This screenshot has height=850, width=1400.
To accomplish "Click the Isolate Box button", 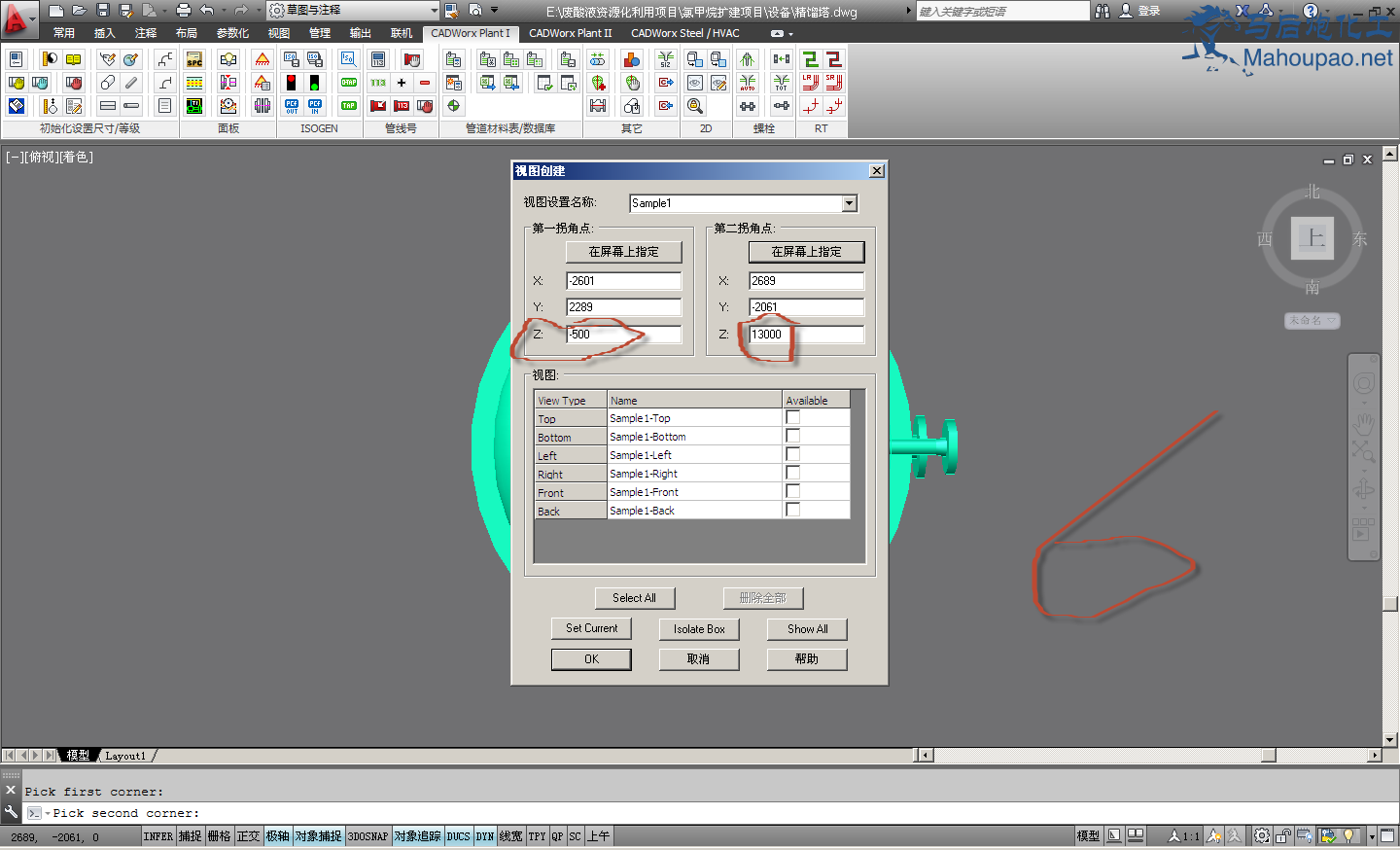I will pyautogui.click(x=699, y=629).
